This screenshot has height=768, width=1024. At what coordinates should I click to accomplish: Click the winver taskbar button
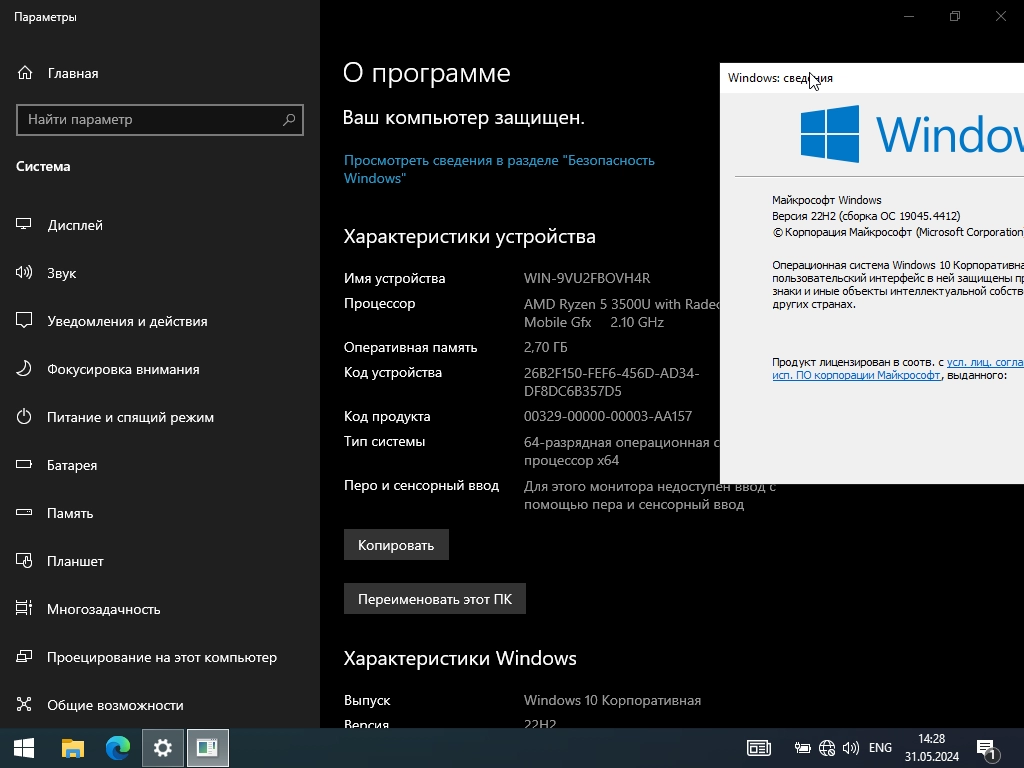208,748
